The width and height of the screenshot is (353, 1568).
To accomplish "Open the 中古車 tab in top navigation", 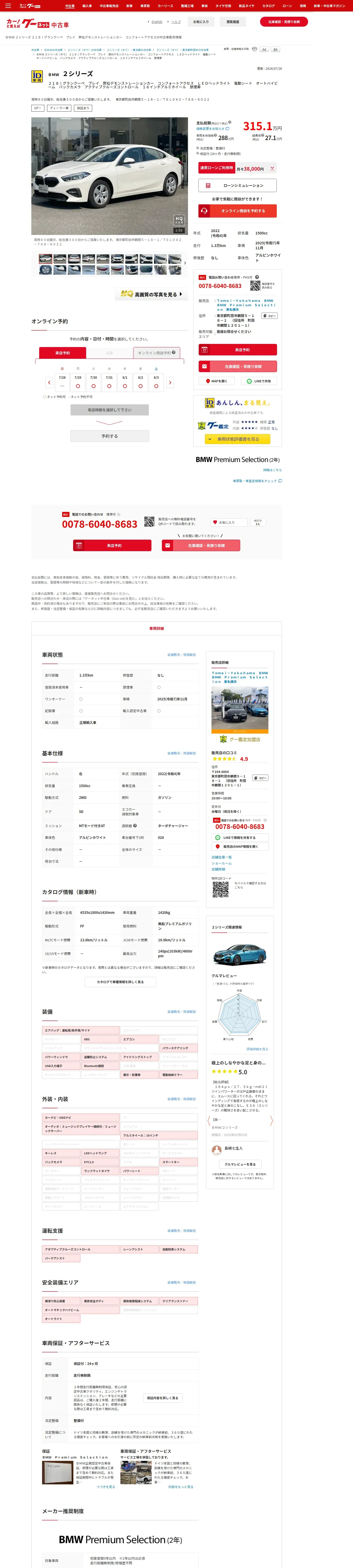I will pos(70,6).
